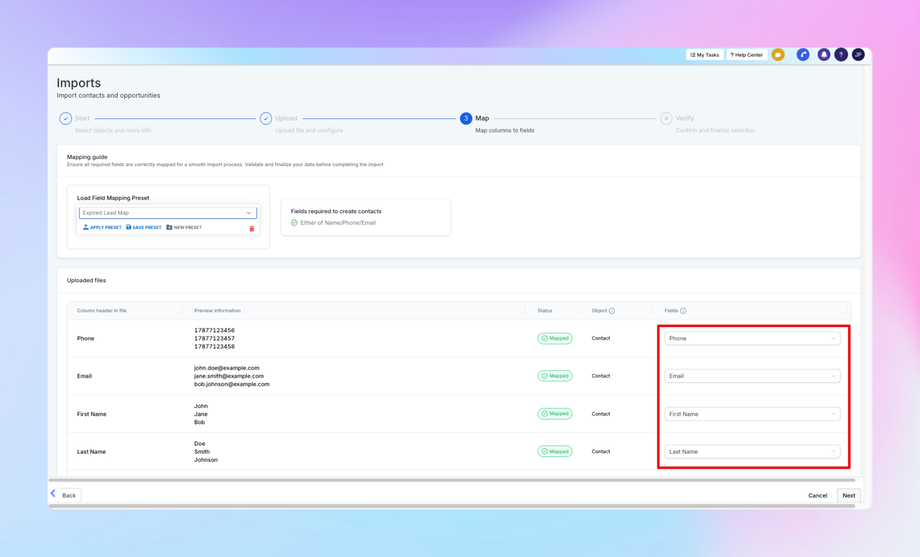
Task: Open the Email field mapping dropdown
Action: click(x=752, y=376)
